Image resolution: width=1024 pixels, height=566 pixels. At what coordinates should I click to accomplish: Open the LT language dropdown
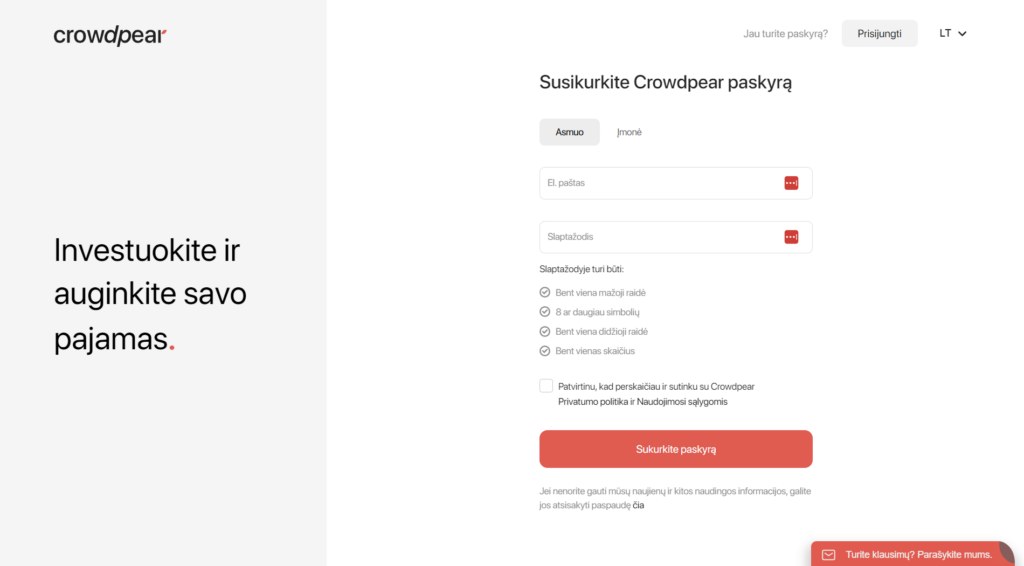coord(953,33)
